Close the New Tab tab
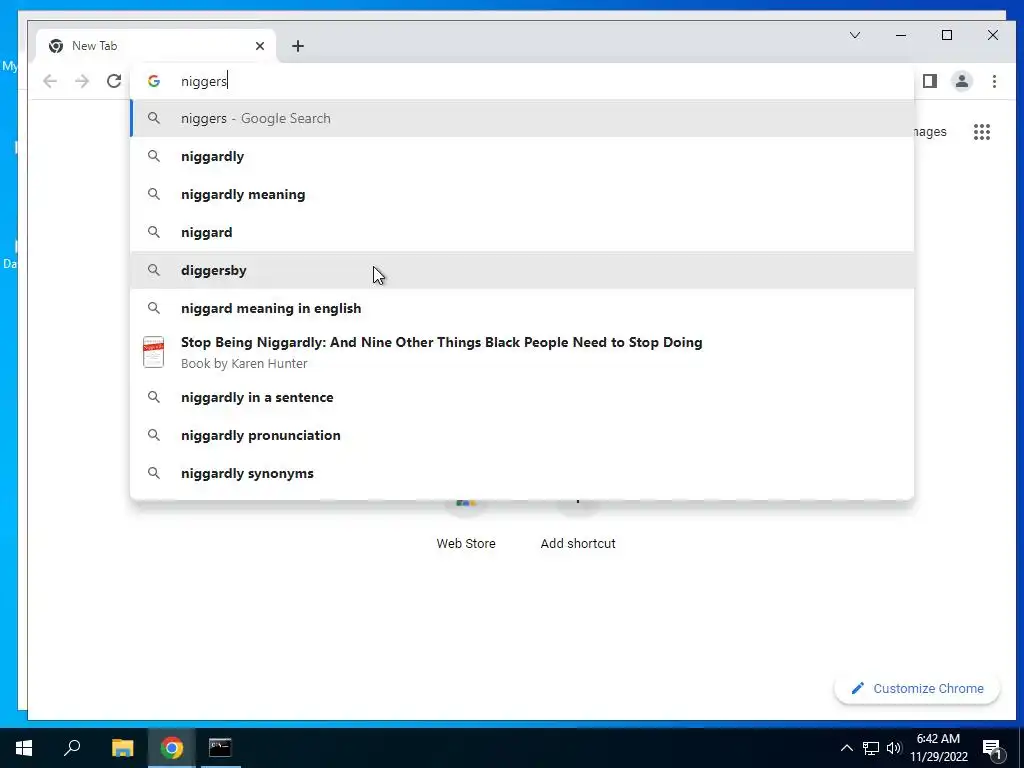Viewport: 1024px width, 768px height. coord(260,46)
